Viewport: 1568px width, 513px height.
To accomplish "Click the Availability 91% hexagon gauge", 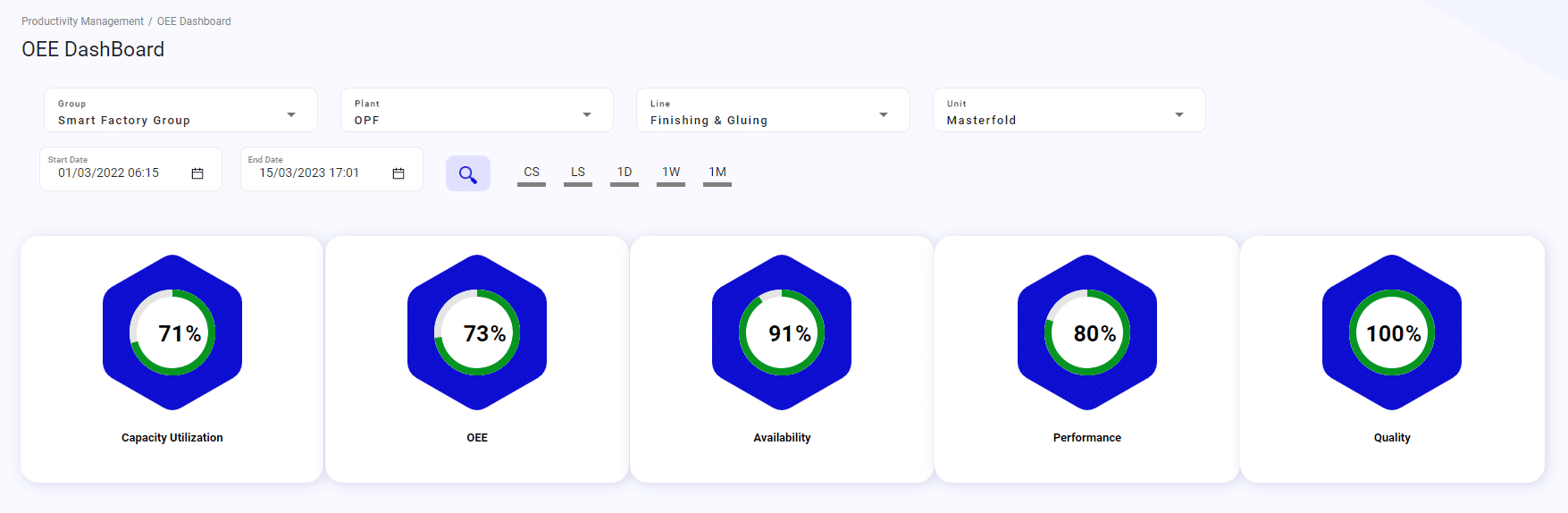I will coord(782,332).
